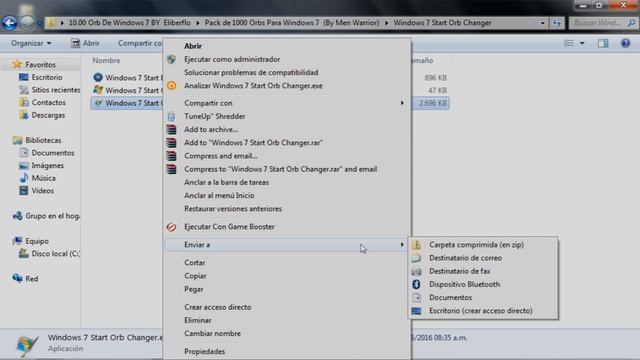
Task: Click Abrir toolbar button
Action: click(x=85, y=43)
